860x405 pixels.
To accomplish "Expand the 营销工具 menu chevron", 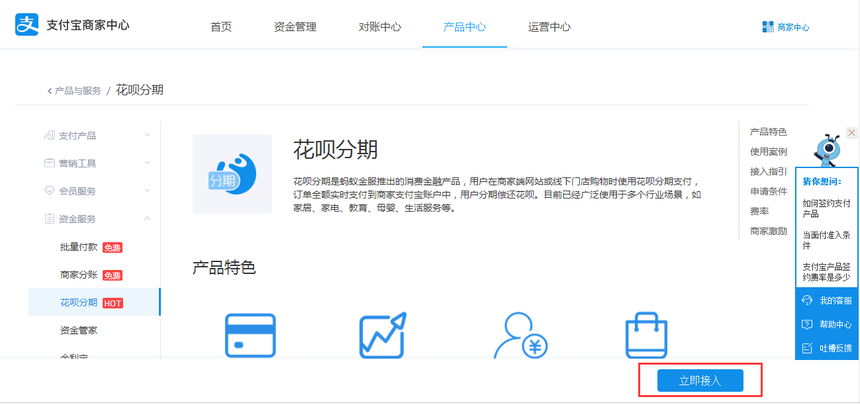I will click(x=148, y=163).
